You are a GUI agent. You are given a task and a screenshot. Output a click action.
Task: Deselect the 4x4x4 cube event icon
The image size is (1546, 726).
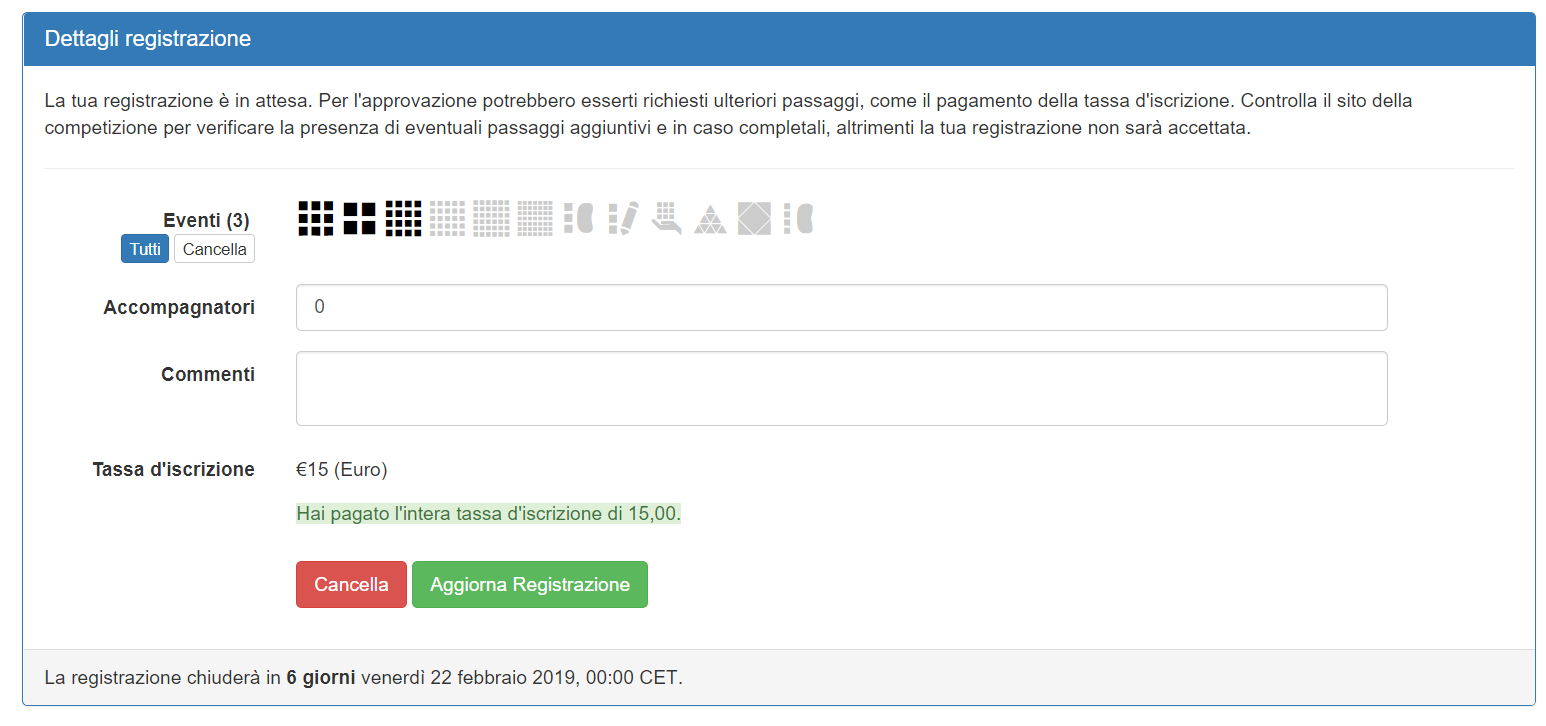pyautogui.click(x=404, y=218)
